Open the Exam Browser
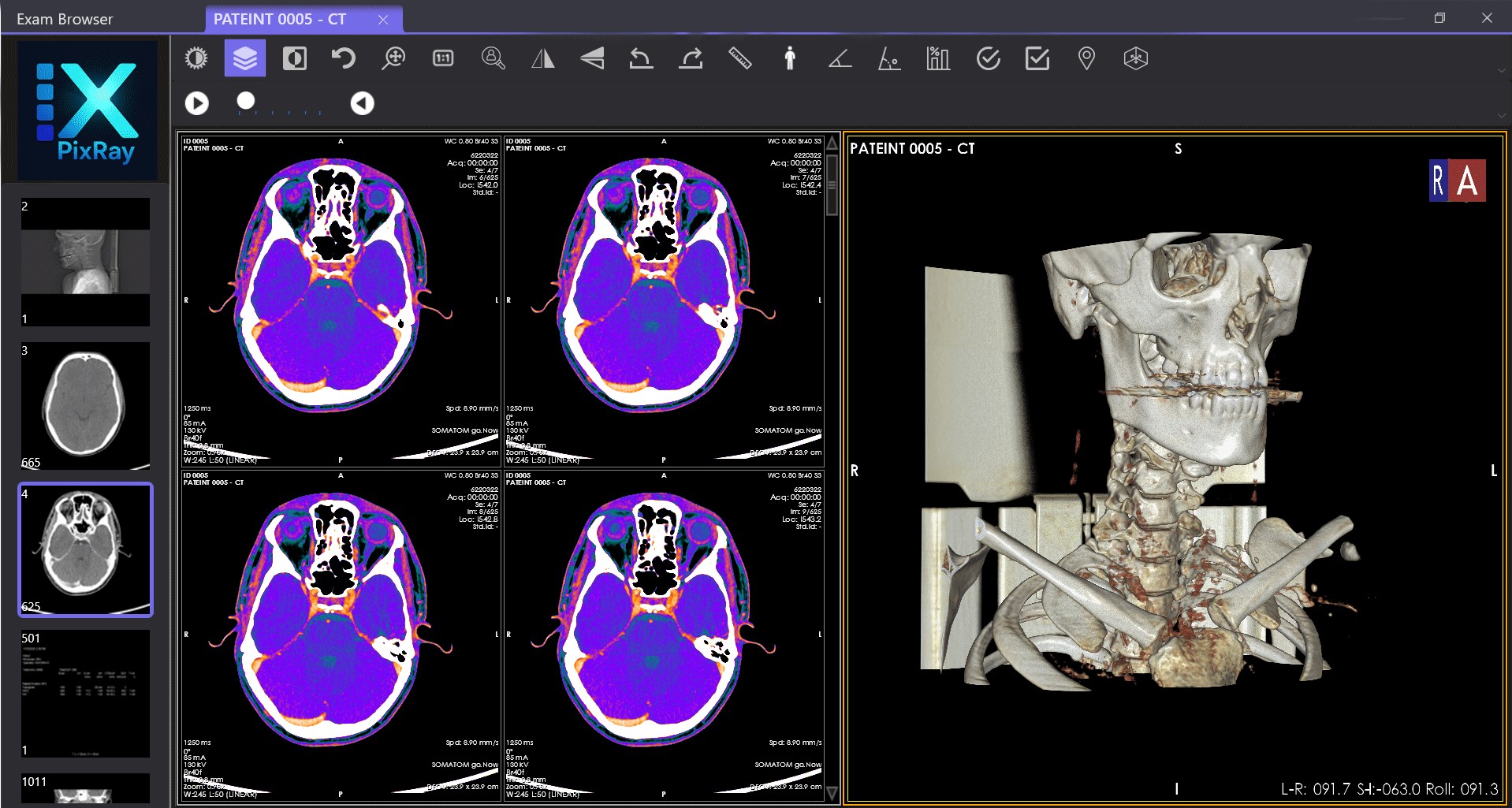Screen dimensions: 1512x808 click(64, 18)
